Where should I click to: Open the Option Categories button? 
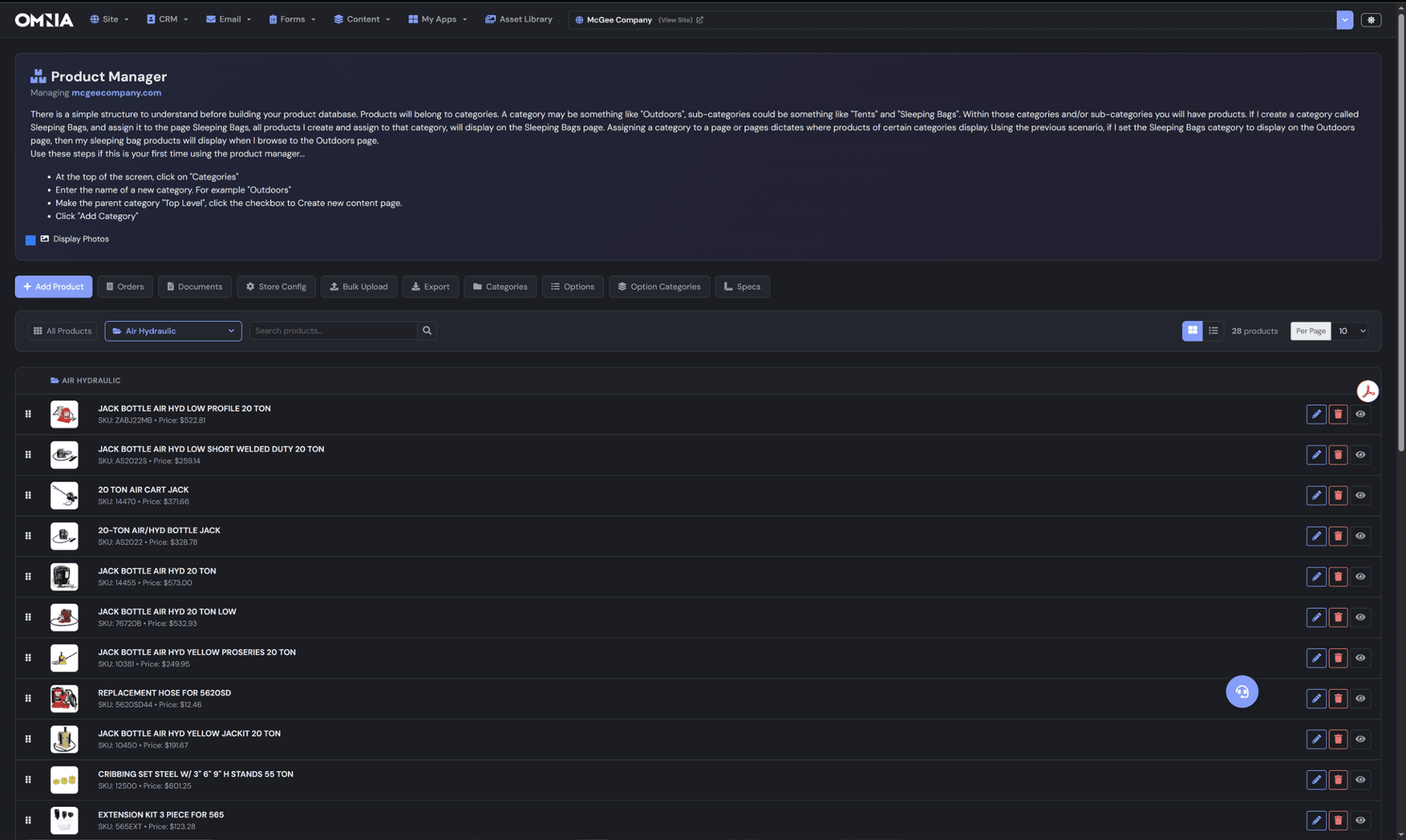[659, 287]
